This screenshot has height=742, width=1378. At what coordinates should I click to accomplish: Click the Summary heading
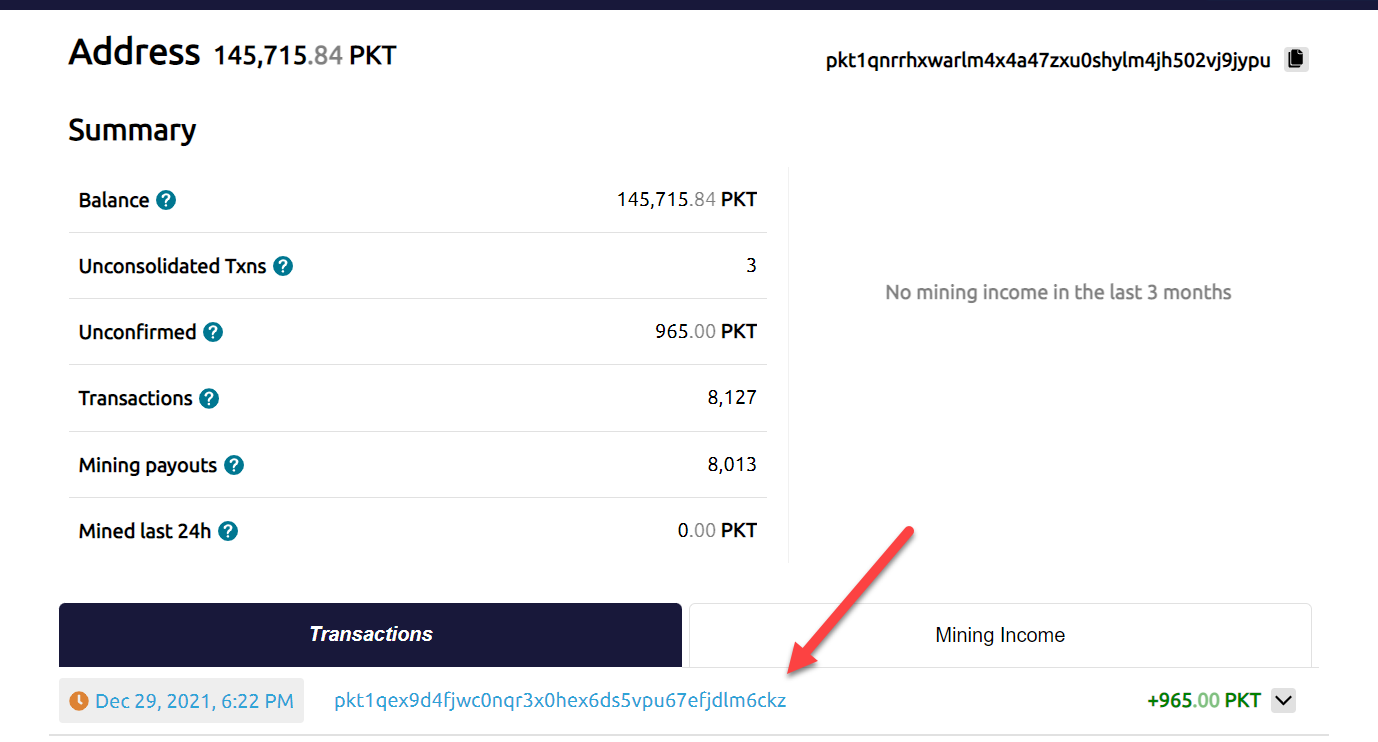tap(132, 130)
